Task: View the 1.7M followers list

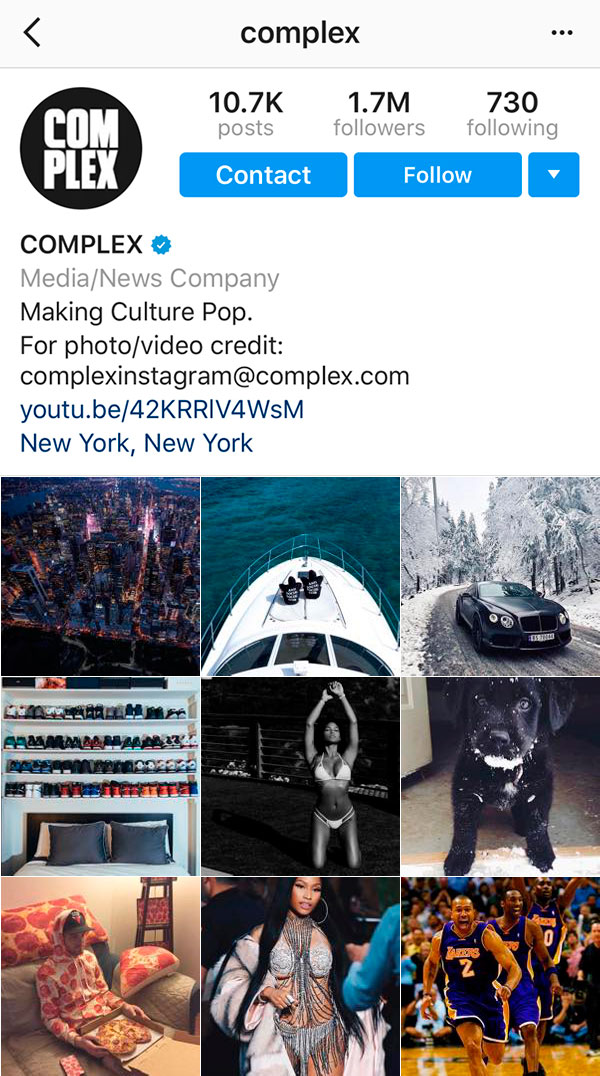Action: point(379,114)
